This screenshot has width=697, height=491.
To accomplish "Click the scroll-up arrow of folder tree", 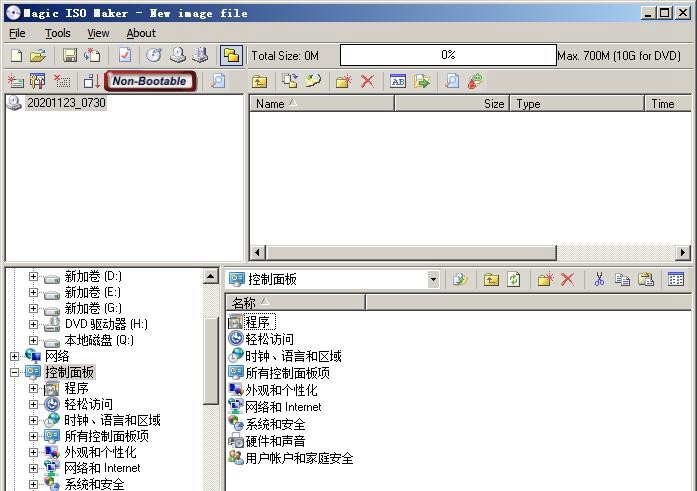I will coord(211,276).
